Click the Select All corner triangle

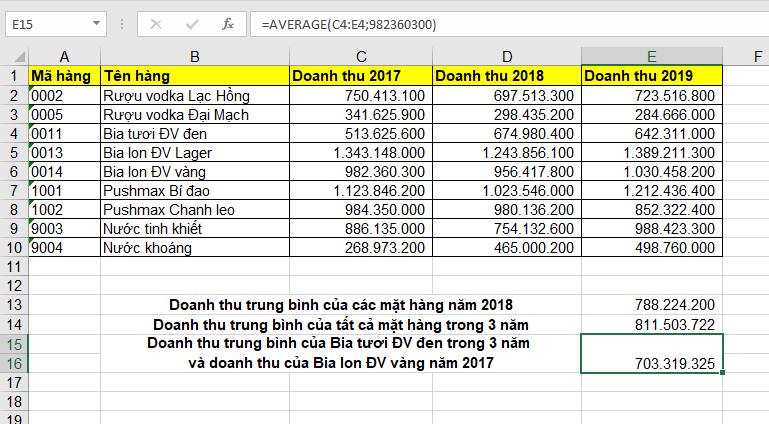15,55
